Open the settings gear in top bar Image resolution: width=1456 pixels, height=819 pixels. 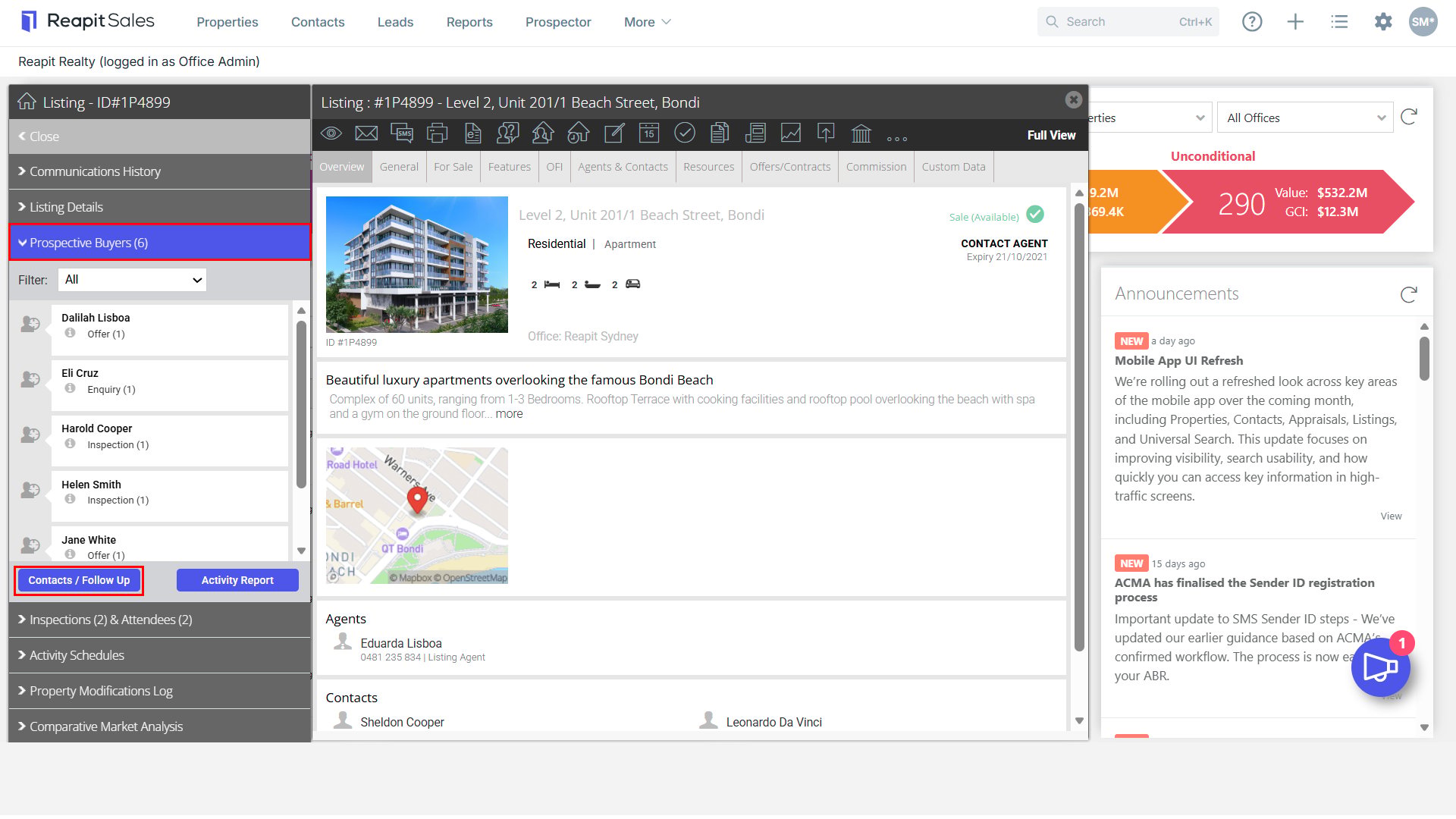[x=1383, y=22]
